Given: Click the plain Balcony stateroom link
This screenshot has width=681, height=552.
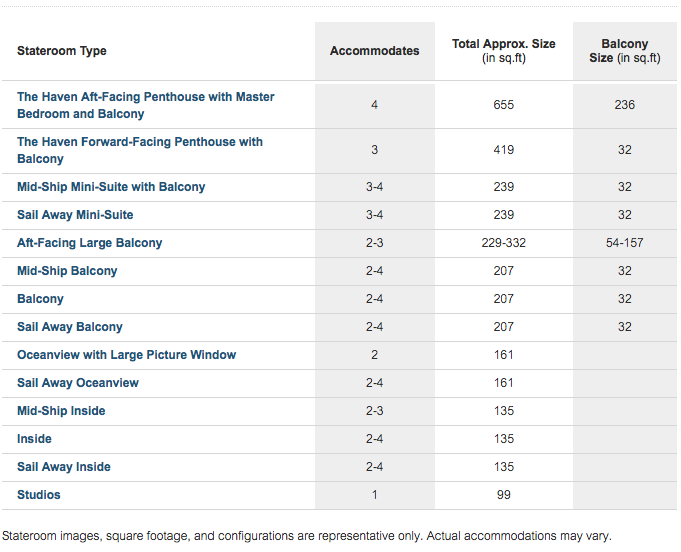Looking at the screenshot, I should point(40,299).
